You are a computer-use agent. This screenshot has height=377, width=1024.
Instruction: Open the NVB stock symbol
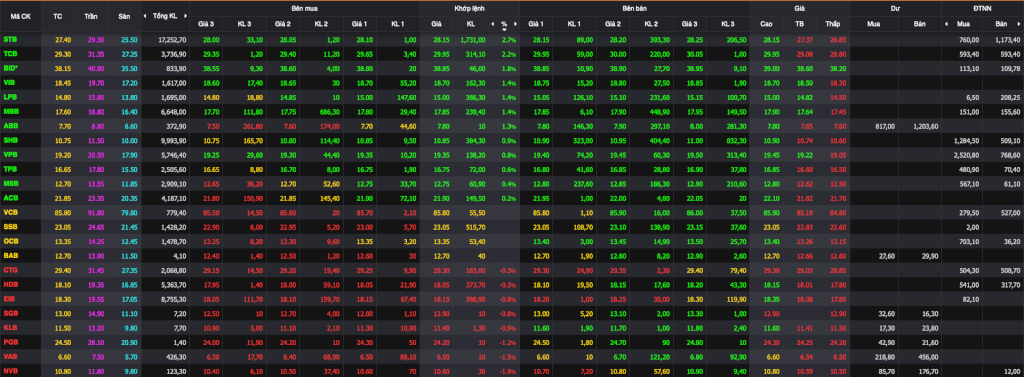click(x=10, y=370)
